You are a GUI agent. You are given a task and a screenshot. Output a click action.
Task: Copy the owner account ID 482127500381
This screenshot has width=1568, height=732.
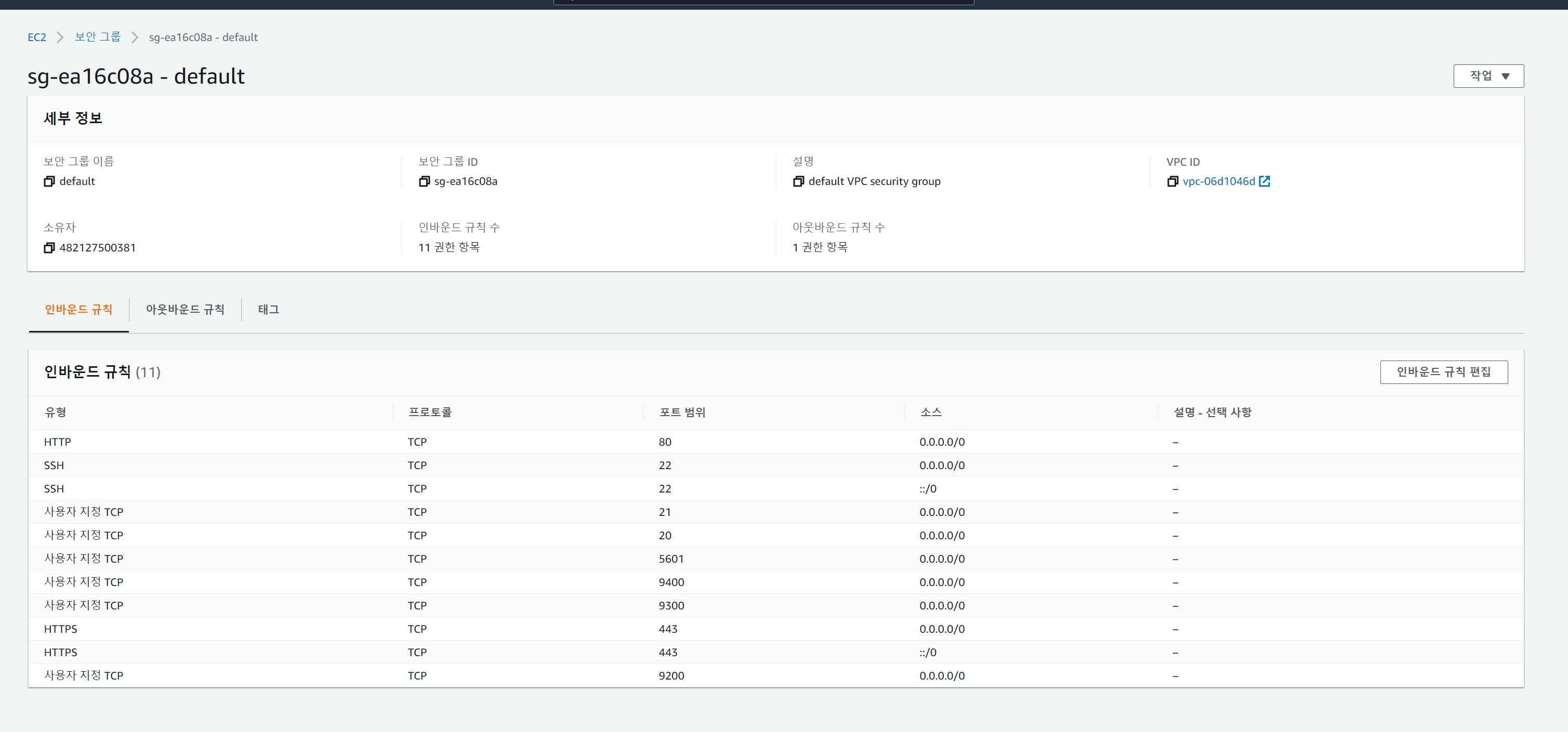49,248
